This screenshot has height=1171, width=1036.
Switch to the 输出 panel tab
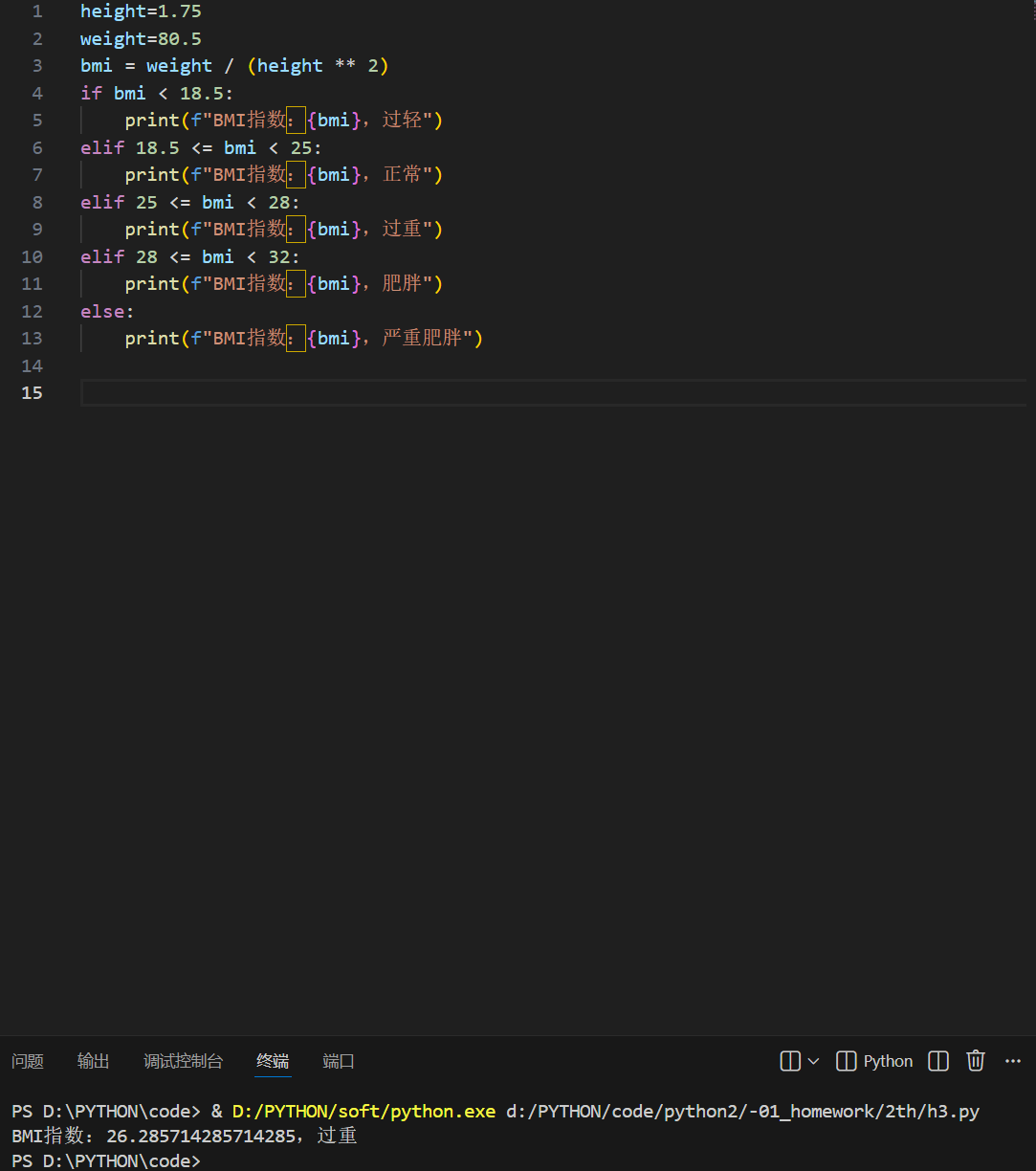pos(93,1061)
